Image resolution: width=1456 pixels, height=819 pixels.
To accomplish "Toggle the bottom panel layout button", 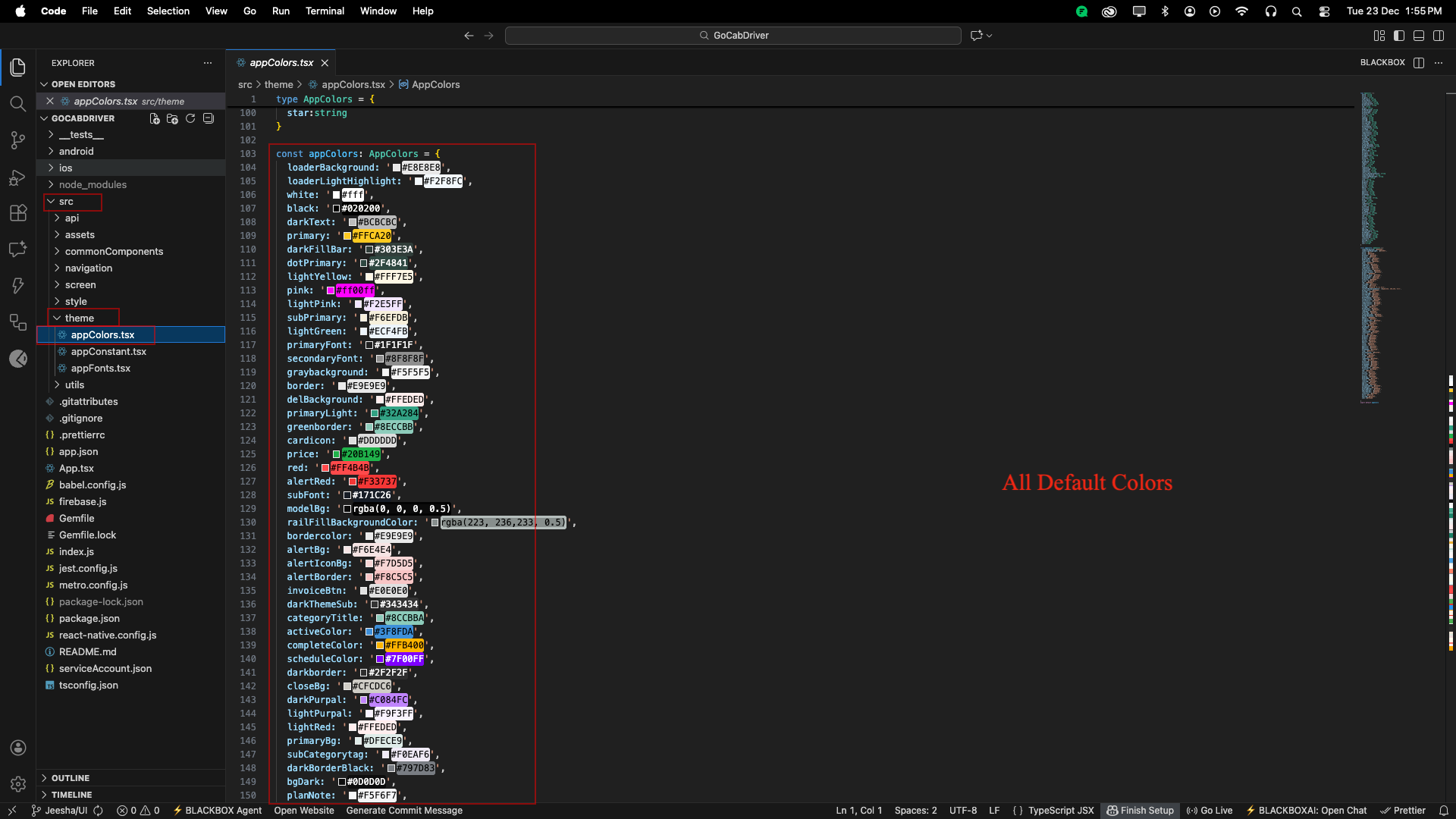I will click(1419, 36).
